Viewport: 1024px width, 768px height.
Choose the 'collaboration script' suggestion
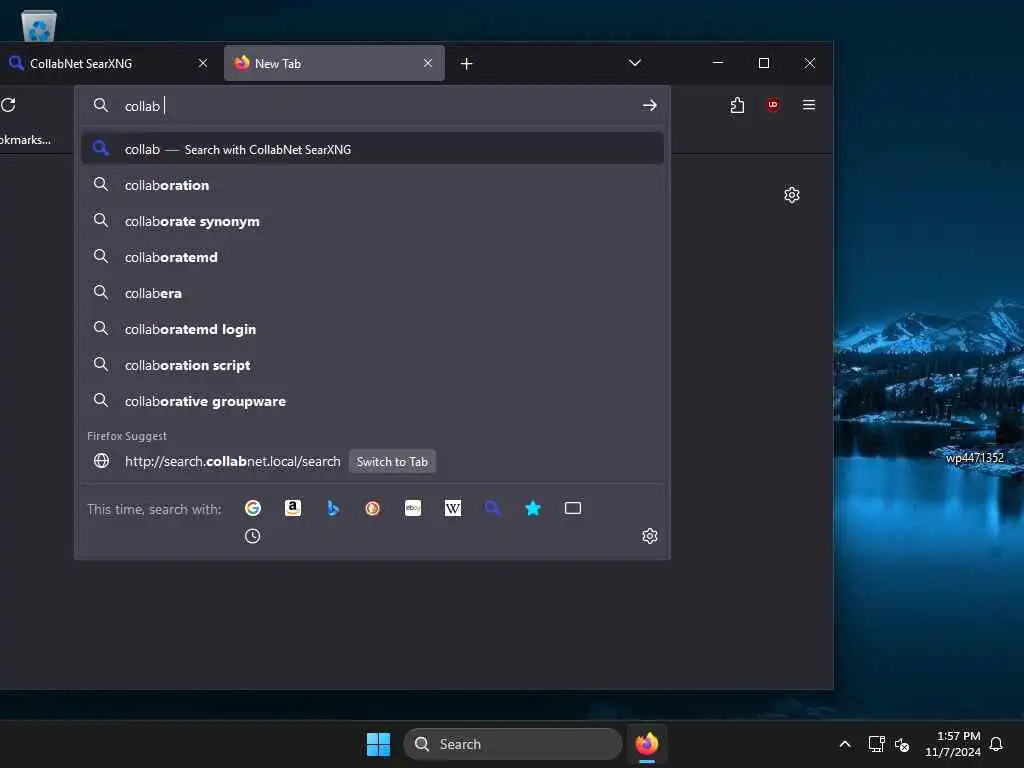coord(372,365)
